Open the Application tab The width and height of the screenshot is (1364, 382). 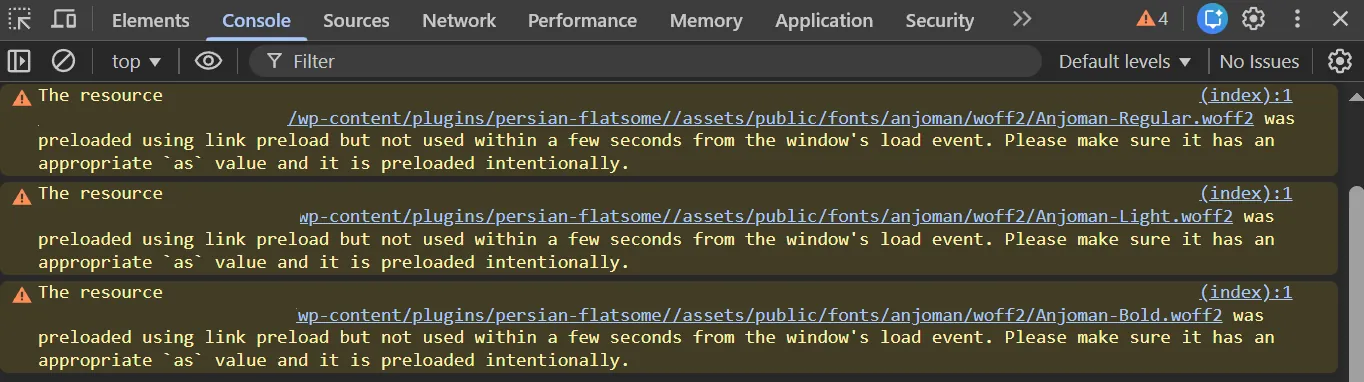[824, 20]
